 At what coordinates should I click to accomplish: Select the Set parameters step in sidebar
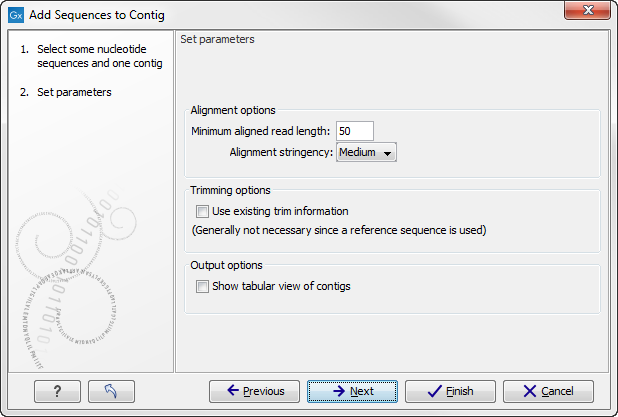[74, 92]
